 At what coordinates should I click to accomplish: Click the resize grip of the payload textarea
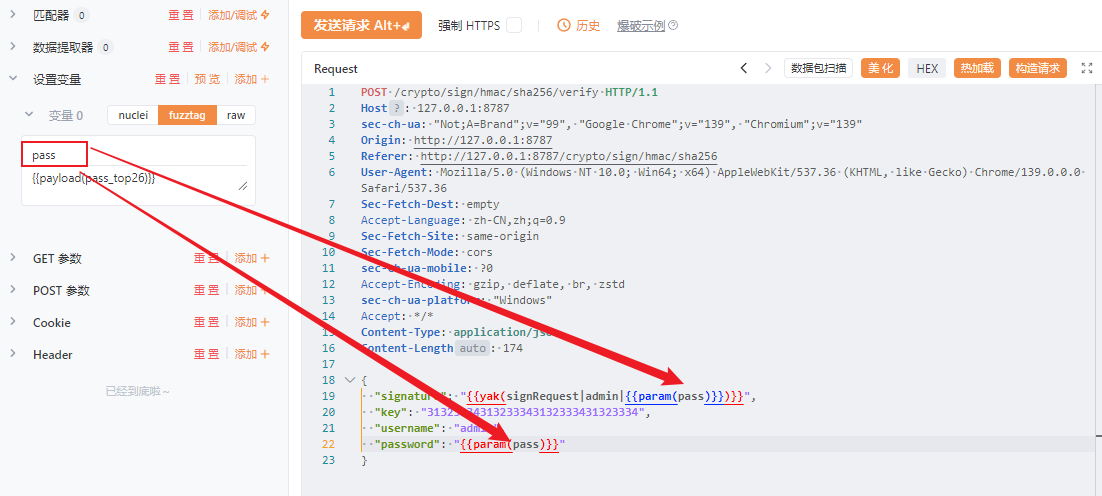pyautogui.click(x=242, y=185)
